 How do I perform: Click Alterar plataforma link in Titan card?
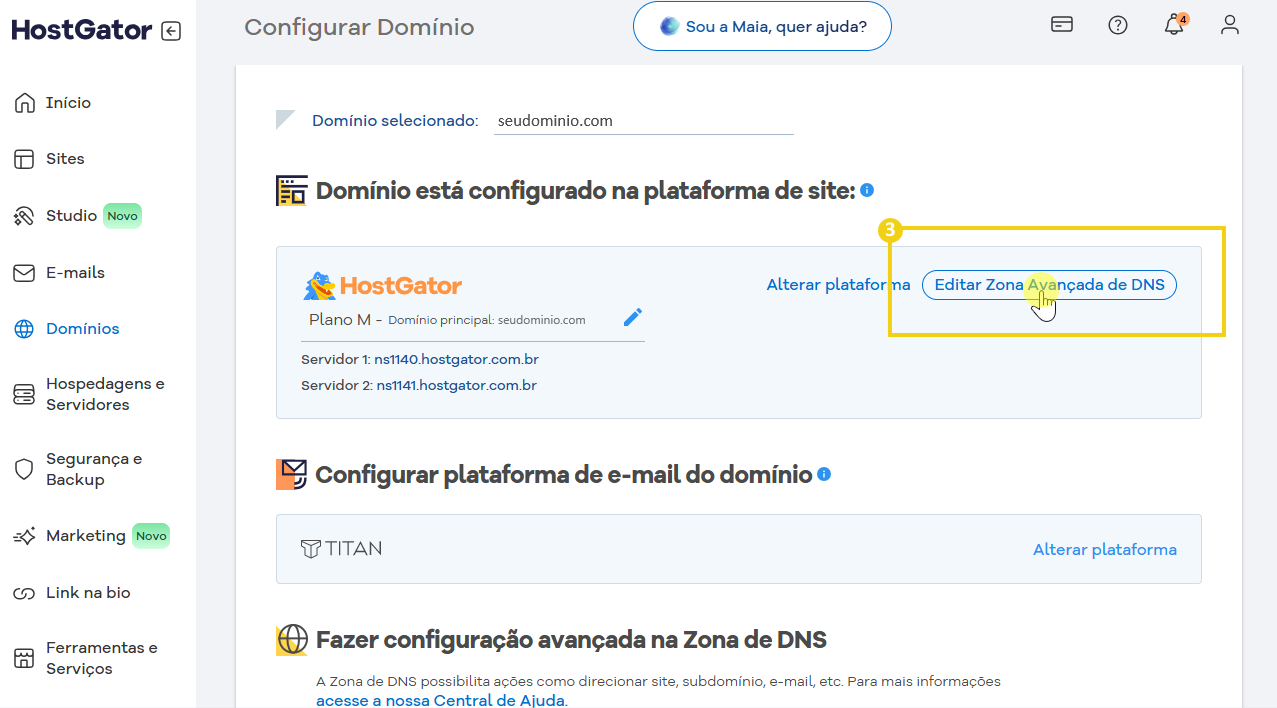pyautogui.click(x=1105, y=549)
